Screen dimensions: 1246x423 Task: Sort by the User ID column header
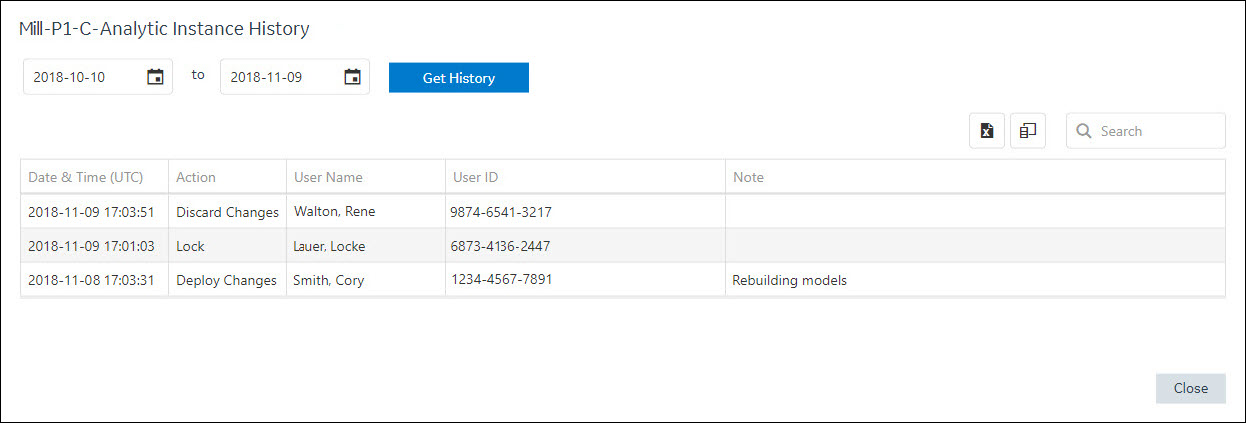coord(476,177)
